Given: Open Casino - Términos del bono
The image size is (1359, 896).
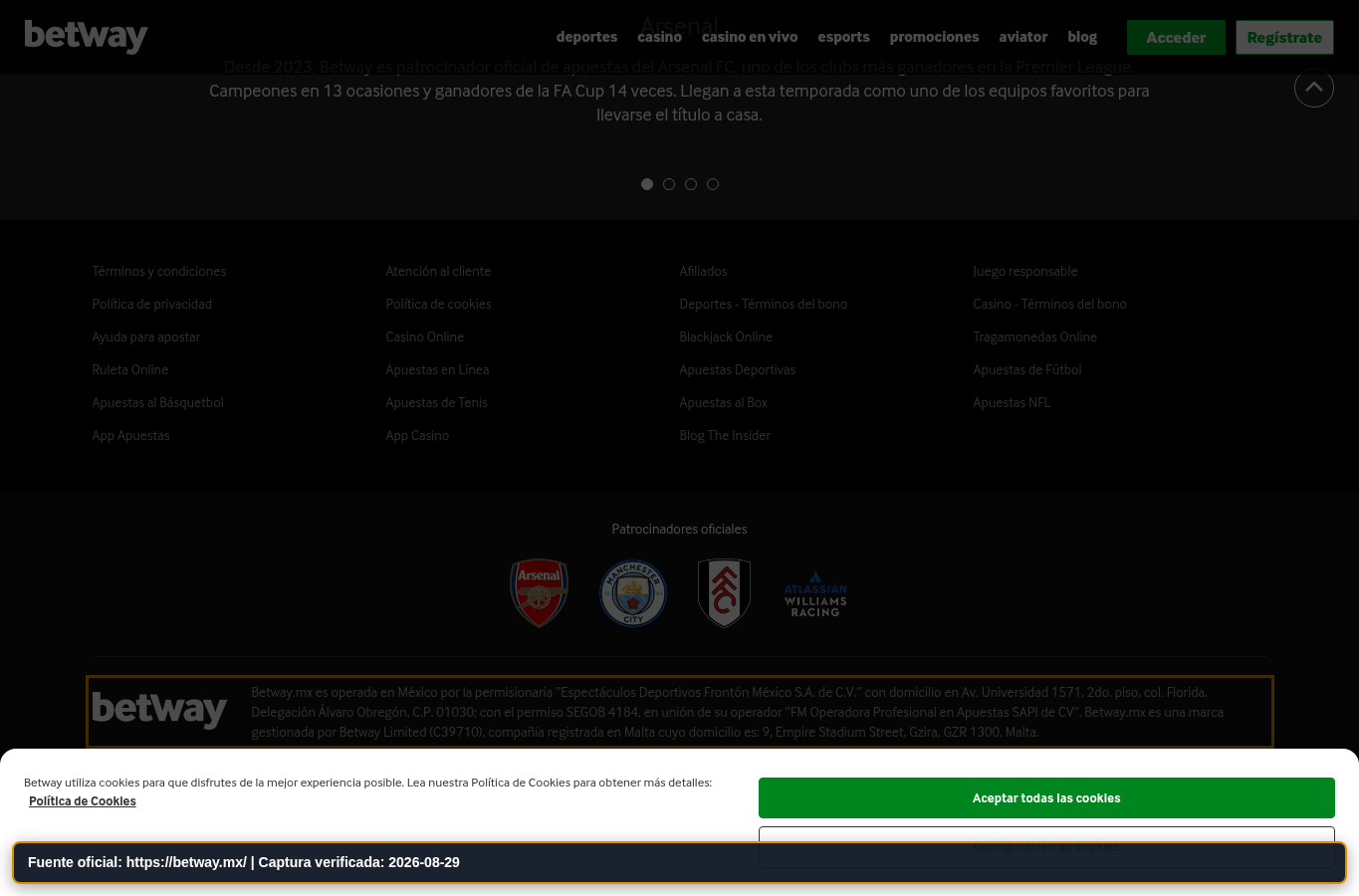Looking at the screenshot, I should [x=1050, y=304].
